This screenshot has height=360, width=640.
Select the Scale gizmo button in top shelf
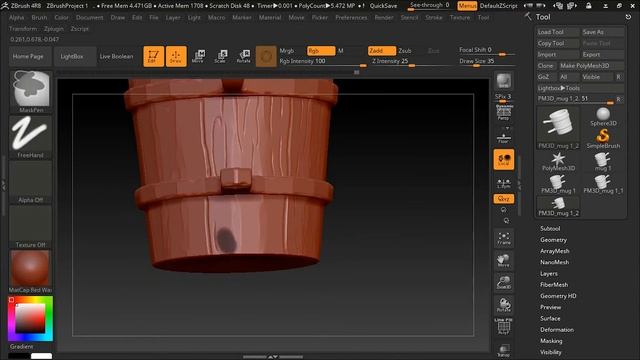point(220,56)
